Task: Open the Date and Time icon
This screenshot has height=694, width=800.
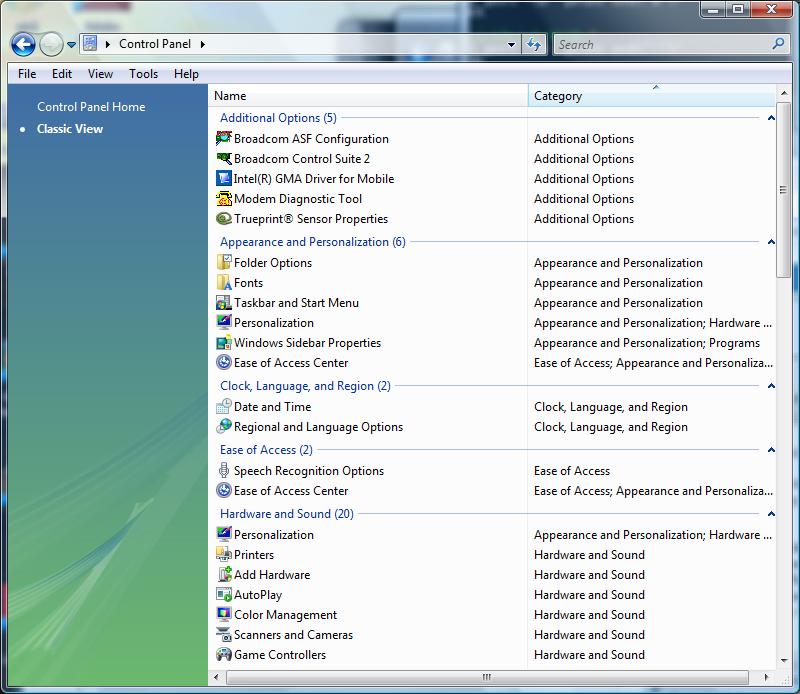Action: 223,406
